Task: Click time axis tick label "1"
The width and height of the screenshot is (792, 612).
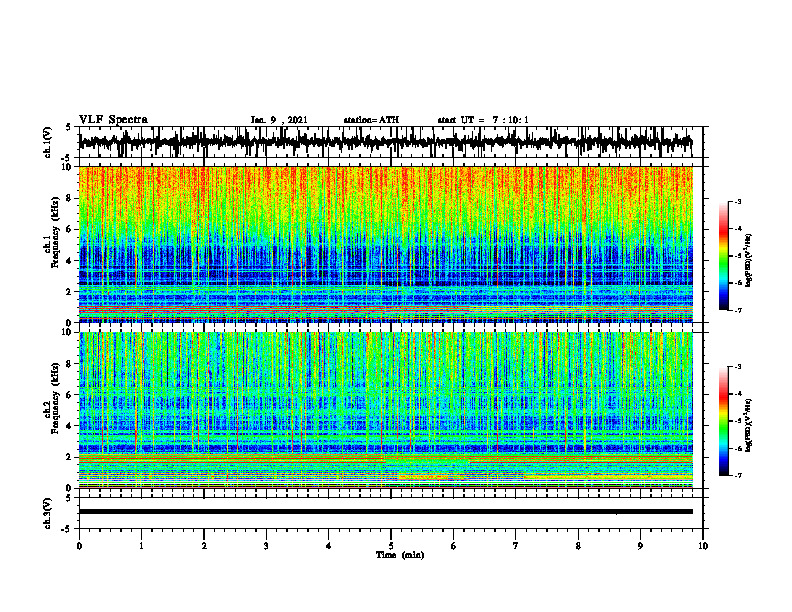Action: click(141, 546)
